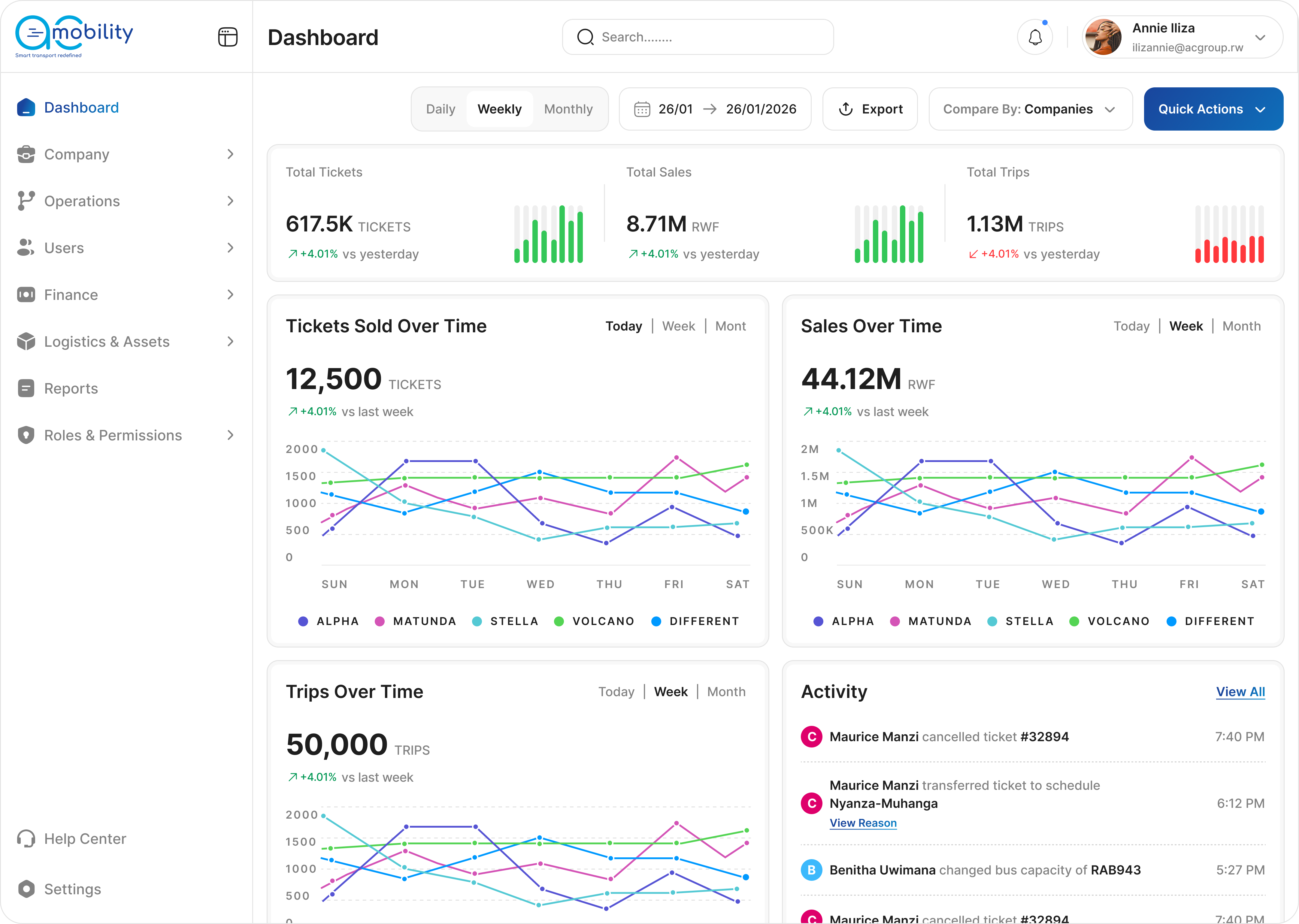Expand the Operations menu chevron

coord(230,201)
